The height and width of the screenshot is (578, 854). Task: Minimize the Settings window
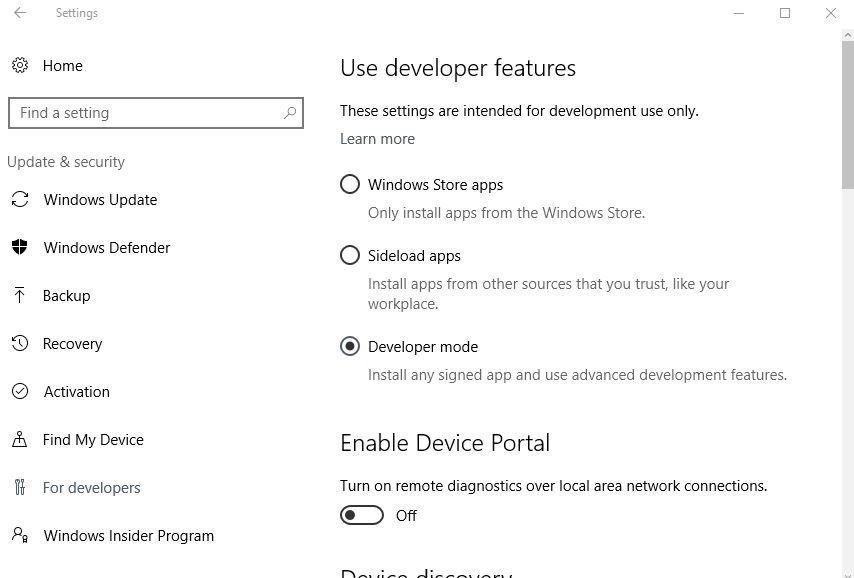[x=739, y=13]
